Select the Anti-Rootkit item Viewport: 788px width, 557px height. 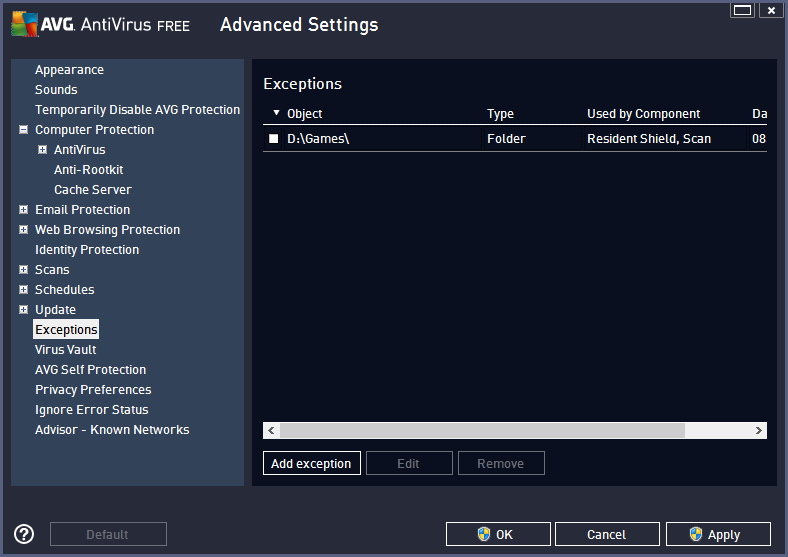coord(88,170)
